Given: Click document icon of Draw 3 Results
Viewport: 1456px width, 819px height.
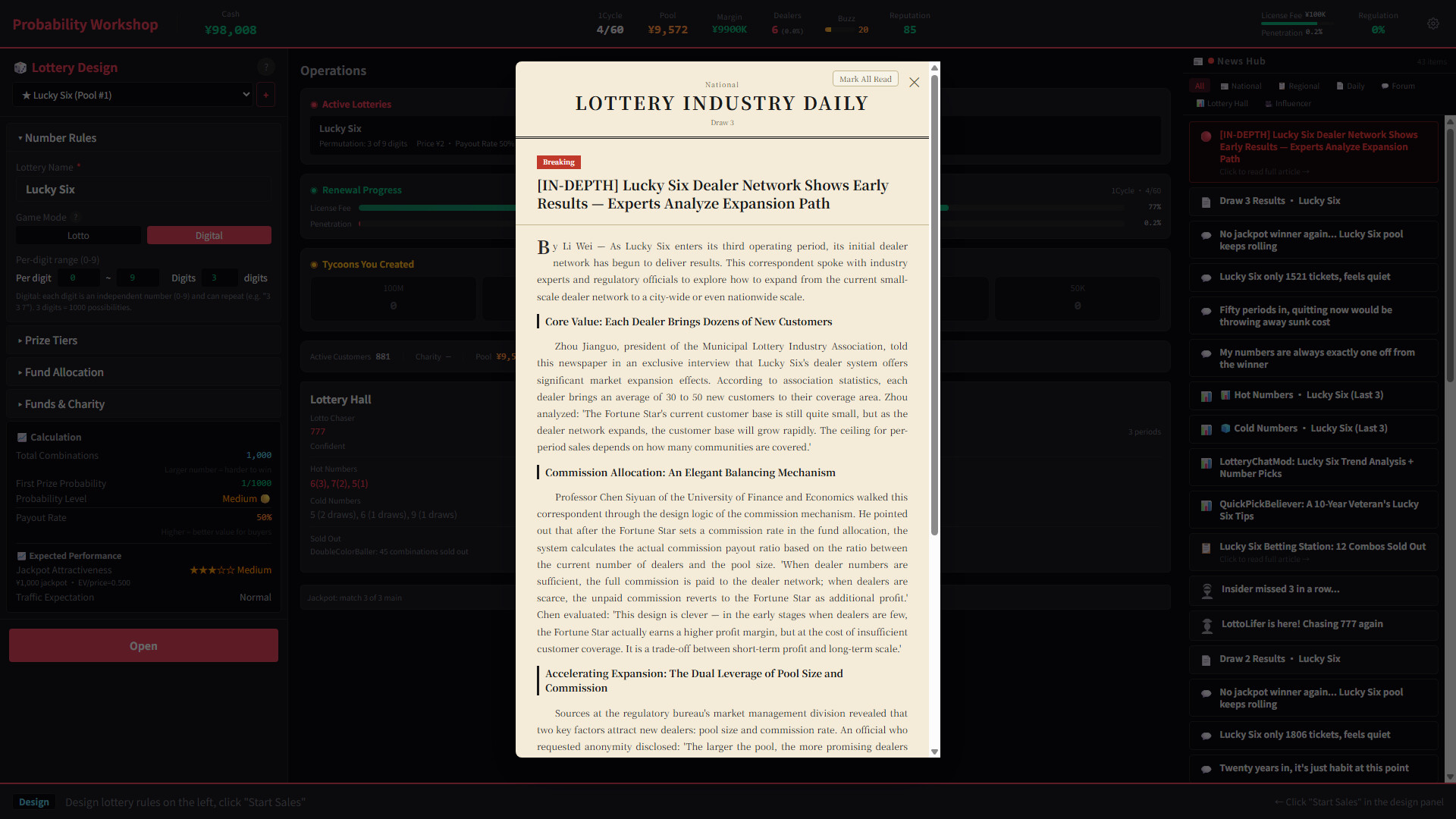Looking at the screenshot, I should [1206, 202].
